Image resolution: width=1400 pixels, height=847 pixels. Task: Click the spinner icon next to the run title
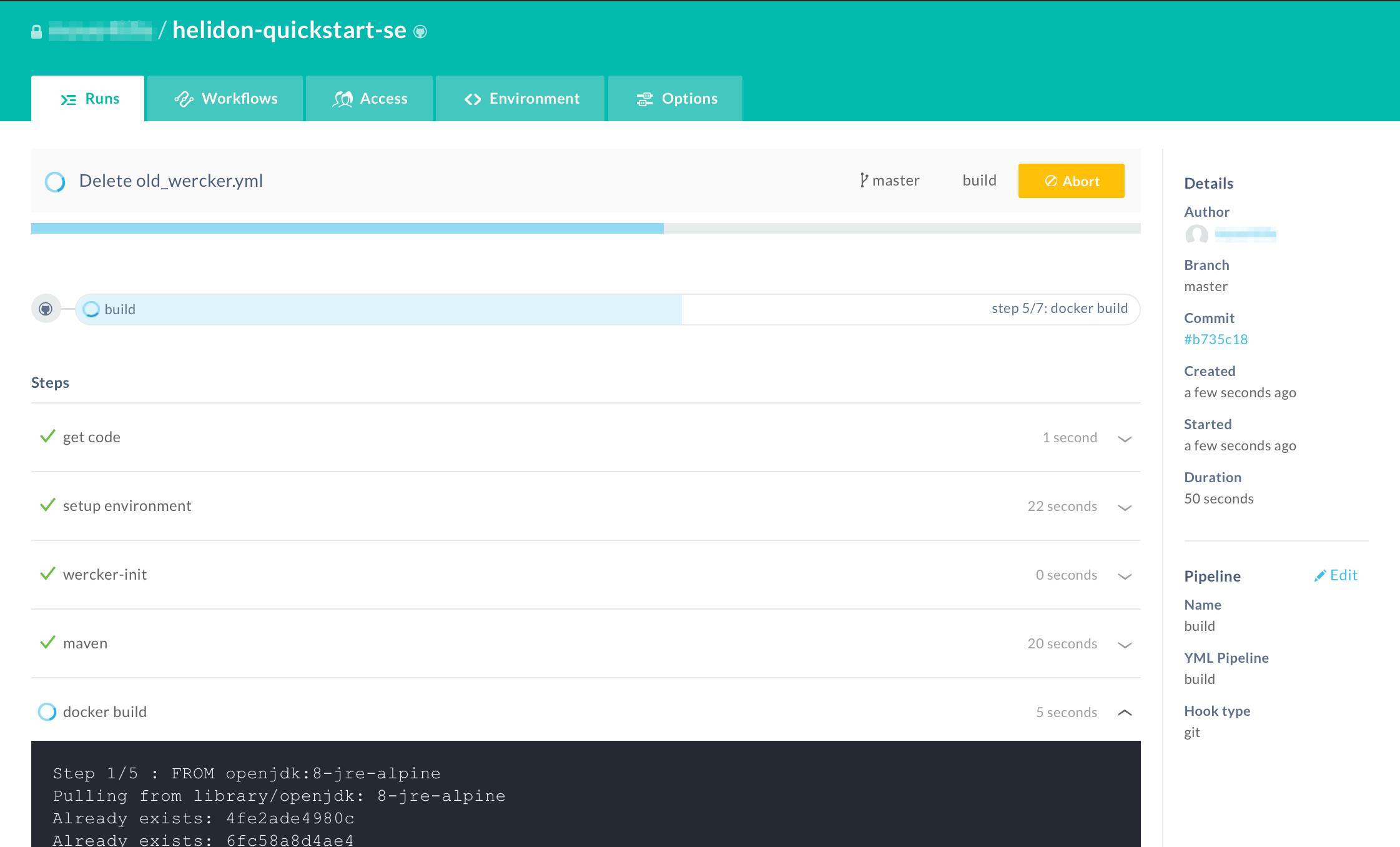pyautogui.click(x=55, y=182)
